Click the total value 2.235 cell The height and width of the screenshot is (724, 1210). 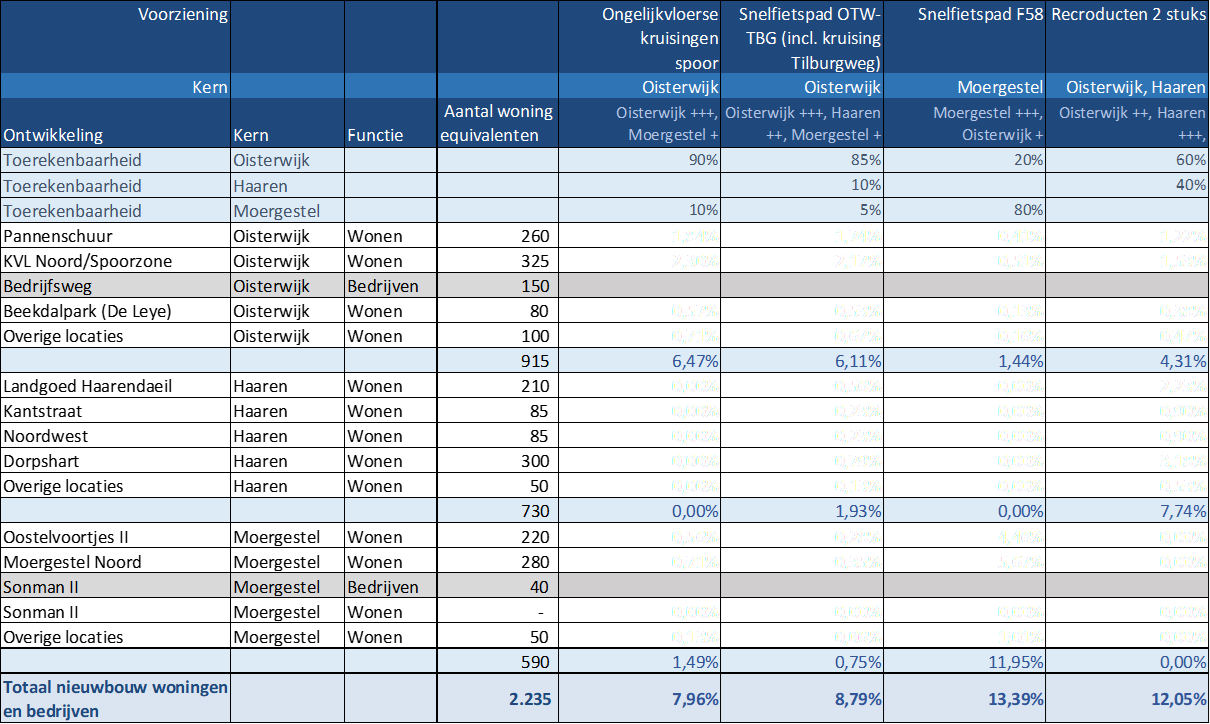tap(498, 699)
